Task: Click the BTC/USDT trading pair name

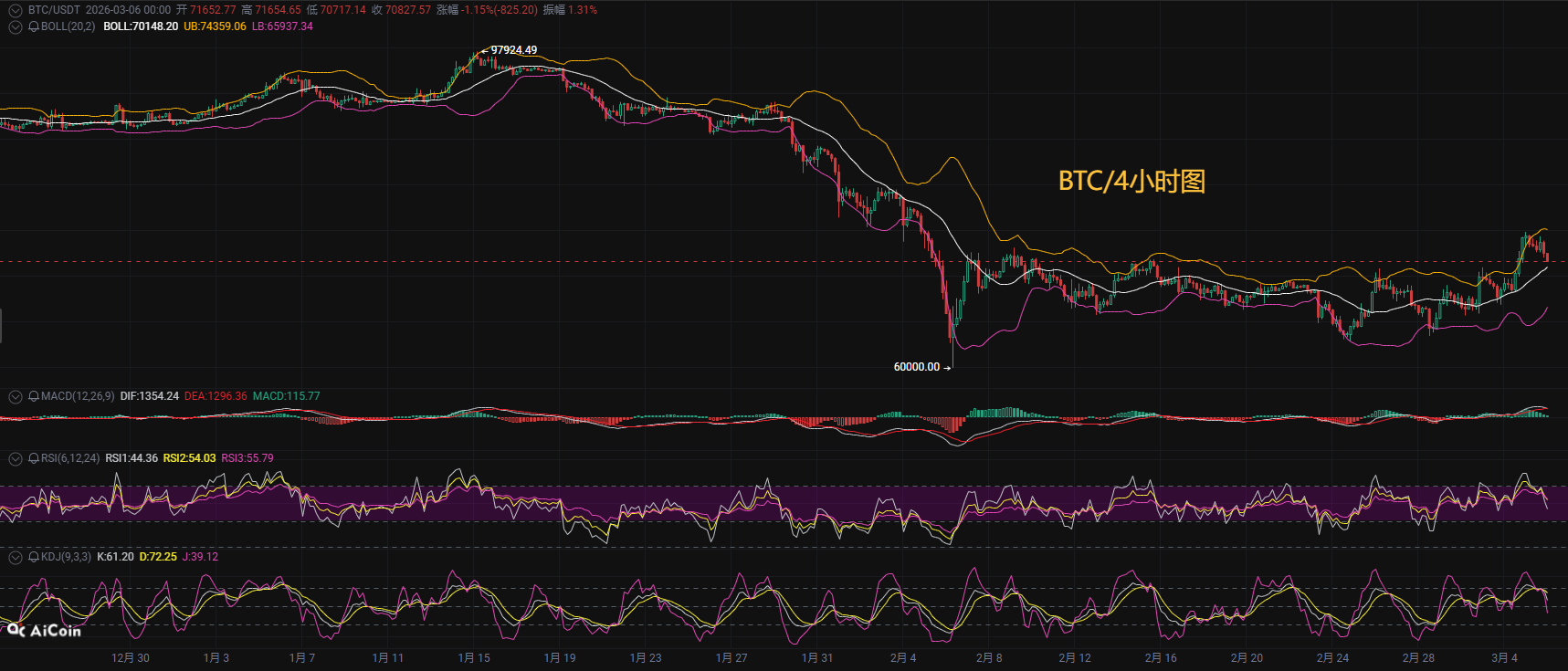Action: pyautogui.click(x=54, y=10)
